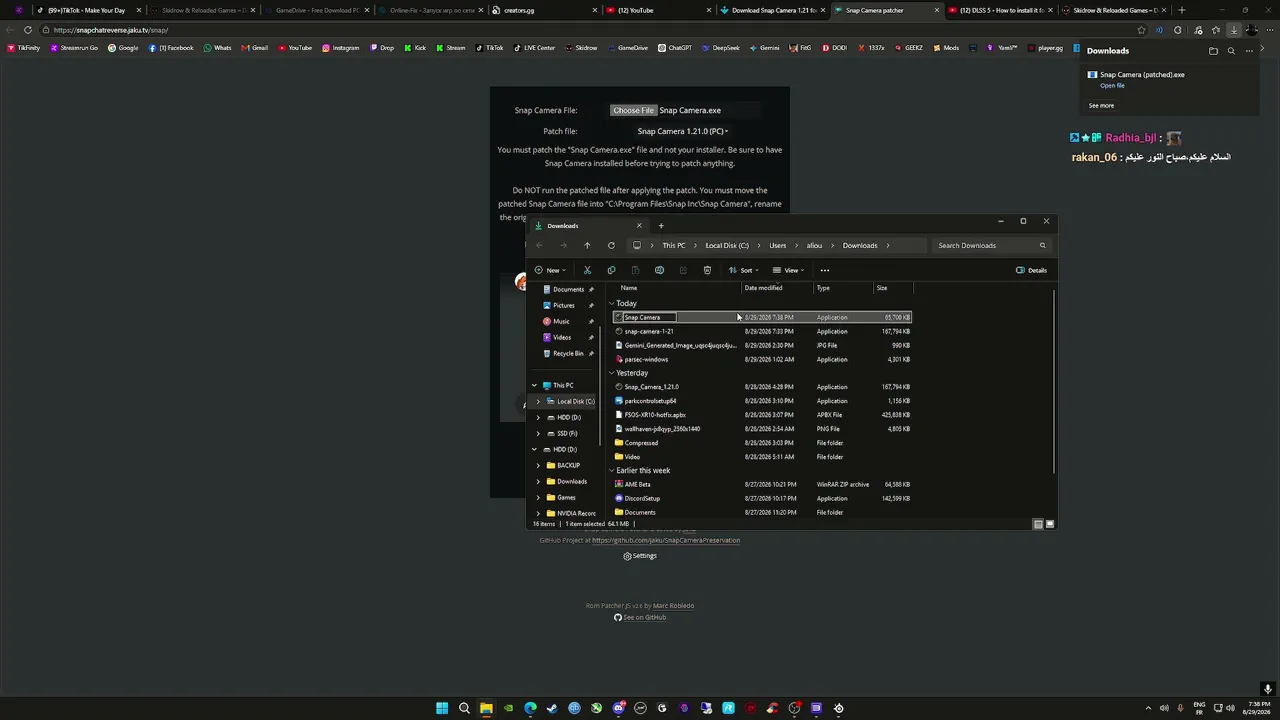The width and height of the screenshot is (1280, 720).
Task: Open taskbar Search
Action: (x=464, y=708)
